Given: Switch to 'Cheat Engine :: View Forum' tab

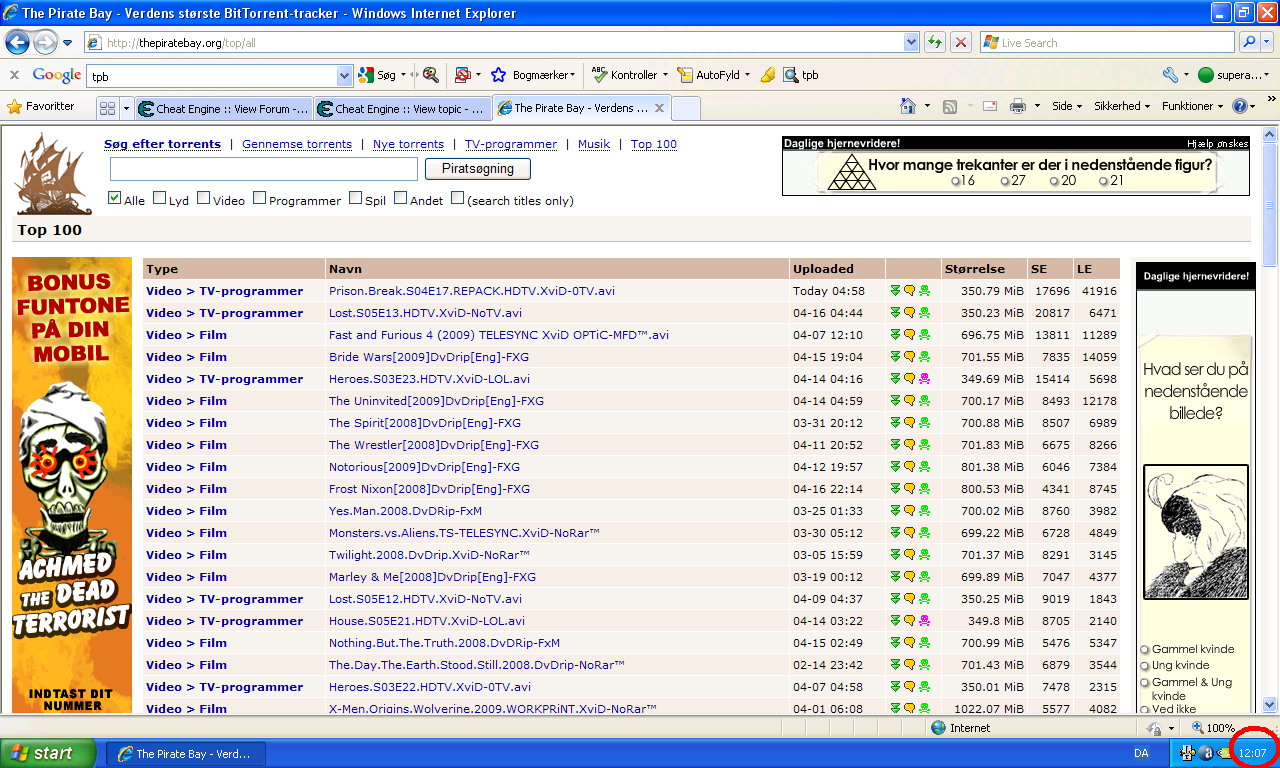Looking at the screenshot, I should pyautogui.click(x=223, y=109).
